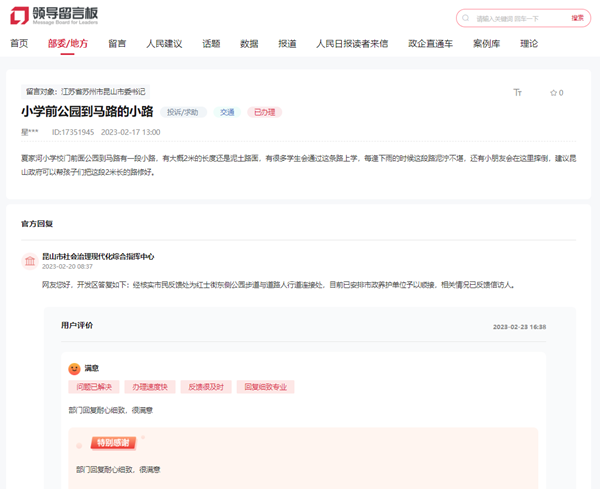Click the Tr font size icon

pyautogui.click(x=517, y=92)
